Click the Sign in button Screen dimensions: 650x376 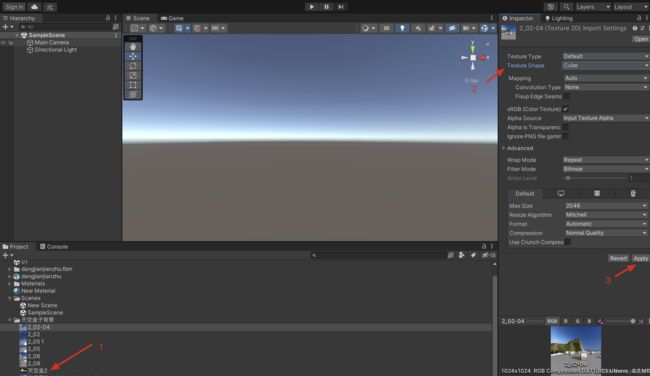point(15,7)
